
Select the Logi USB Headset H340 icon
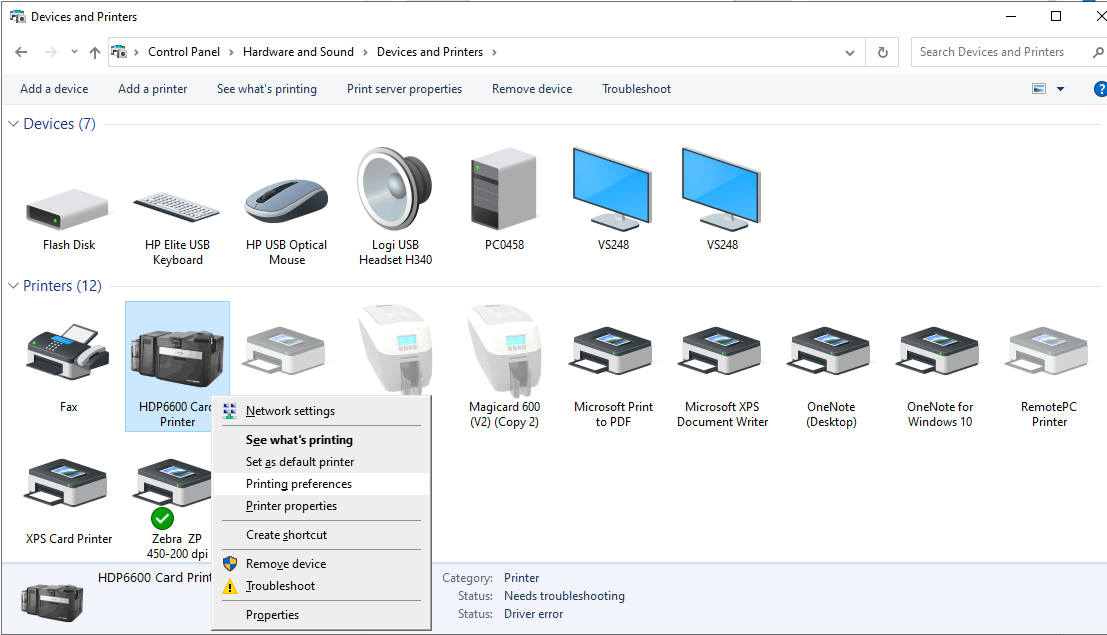(x=395, y=189)
